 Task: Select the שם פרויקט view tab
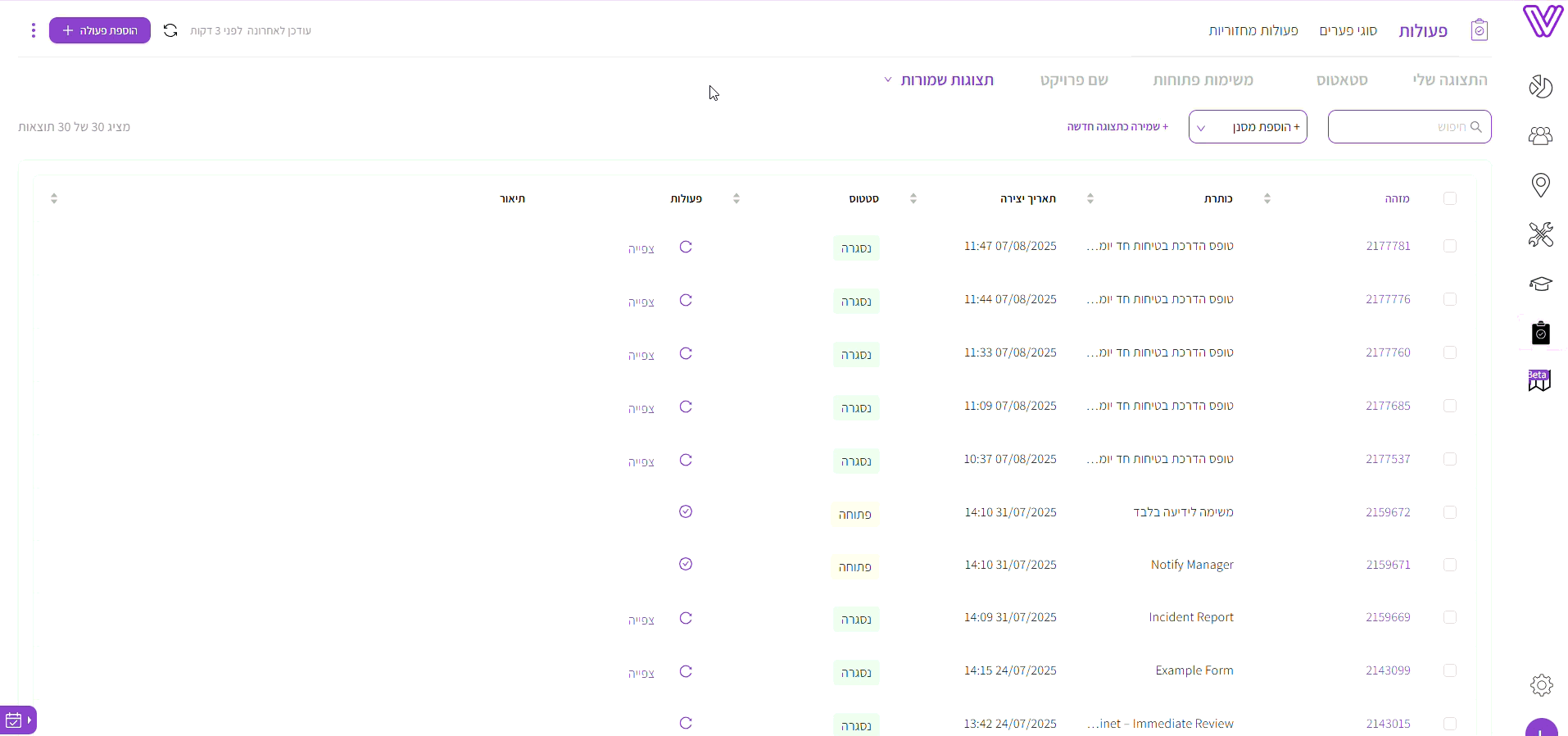1074,80
